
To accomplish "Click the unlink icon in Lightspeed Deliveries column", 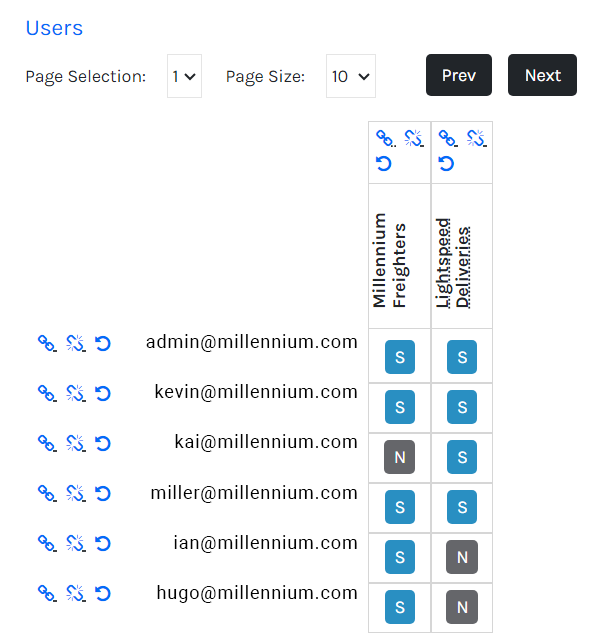I will [476, 138].
